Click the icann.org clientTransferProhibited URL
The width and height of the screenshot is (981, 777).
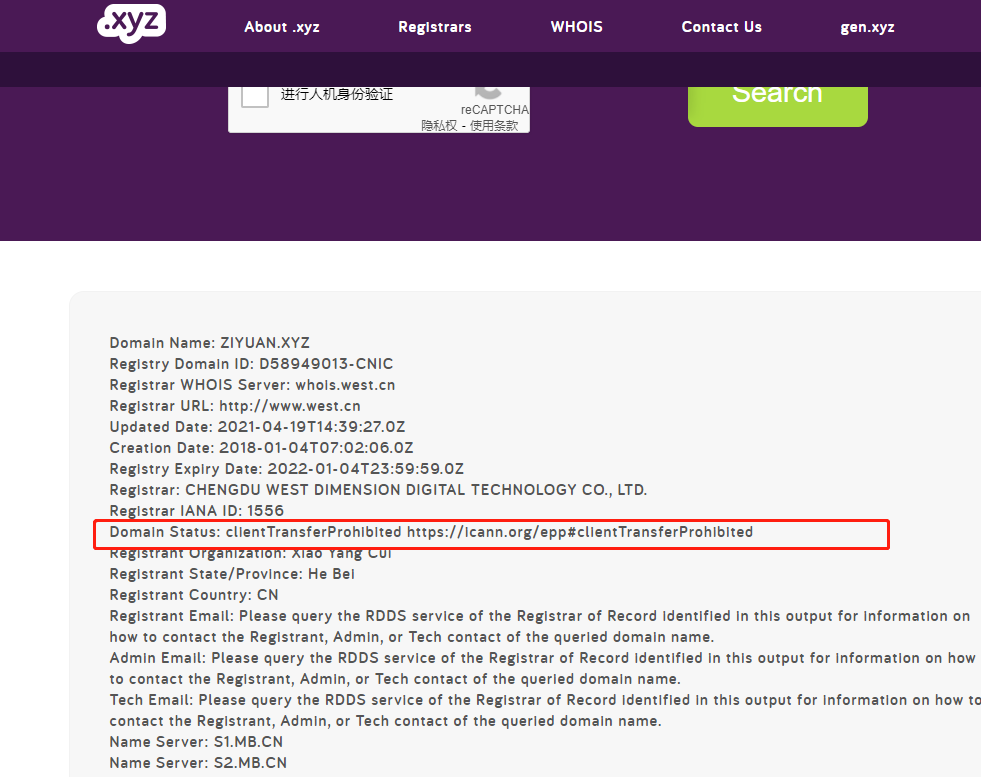click(579, 532)
